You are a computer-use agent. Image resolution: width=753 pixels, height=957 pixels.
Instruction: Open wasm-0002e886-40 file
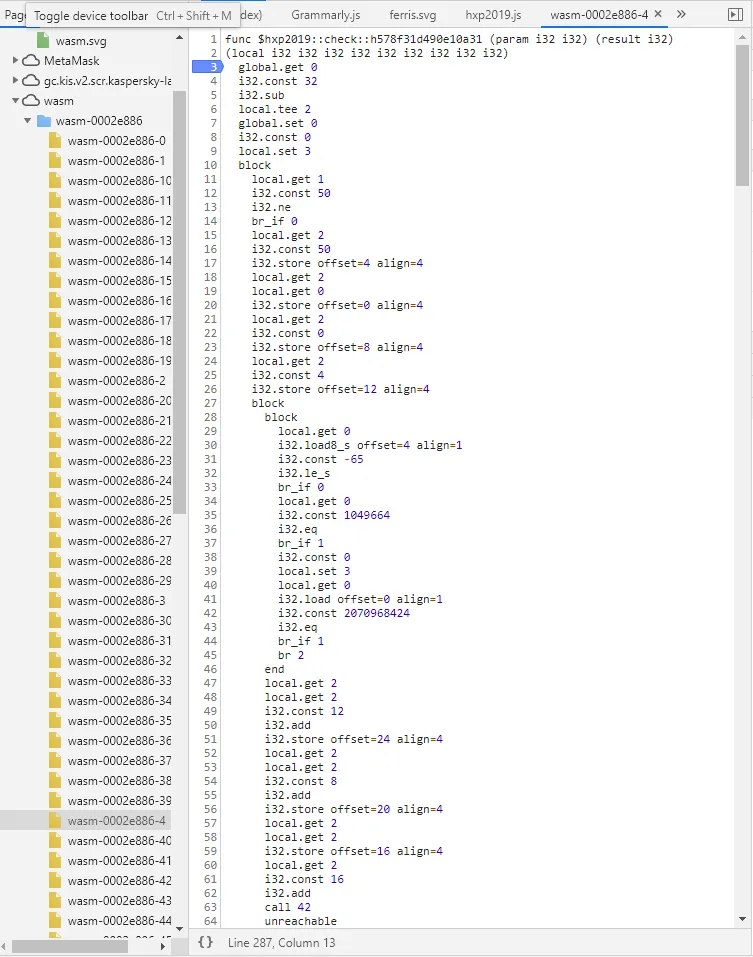(120, 840)
